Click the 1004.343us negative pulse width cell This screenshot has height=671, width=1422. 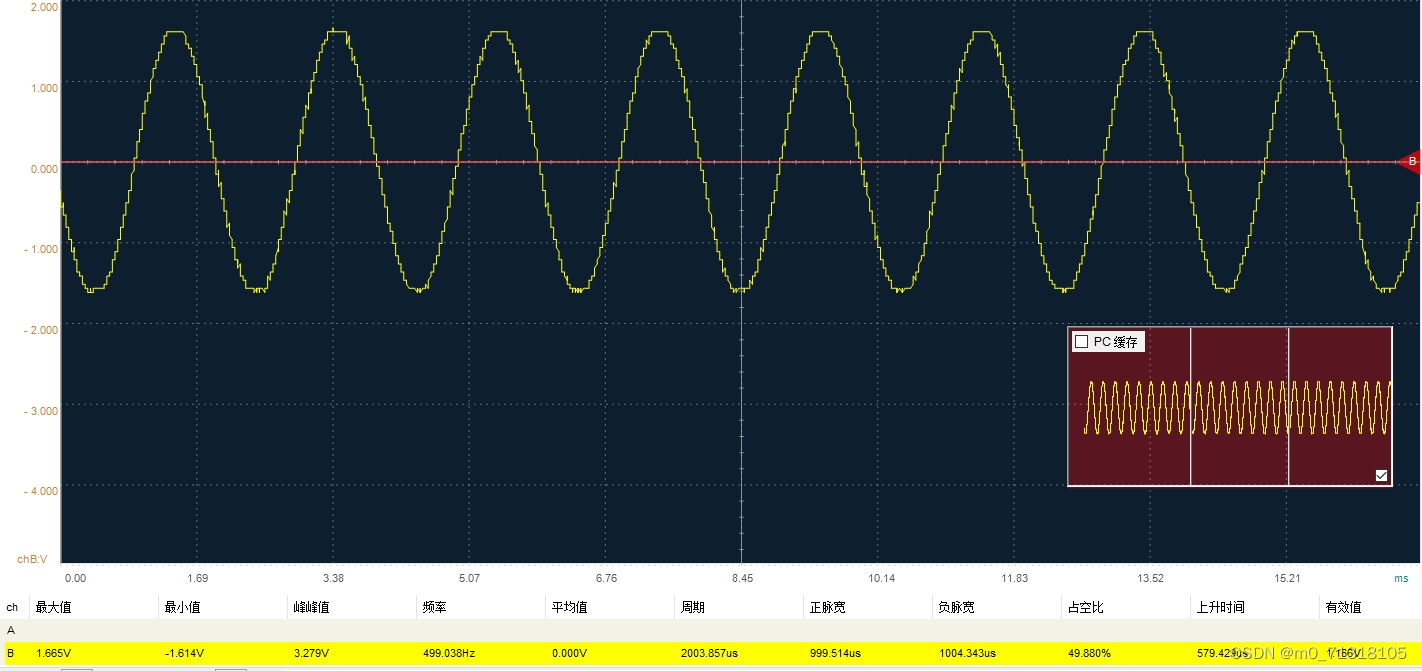pos(967,653)
